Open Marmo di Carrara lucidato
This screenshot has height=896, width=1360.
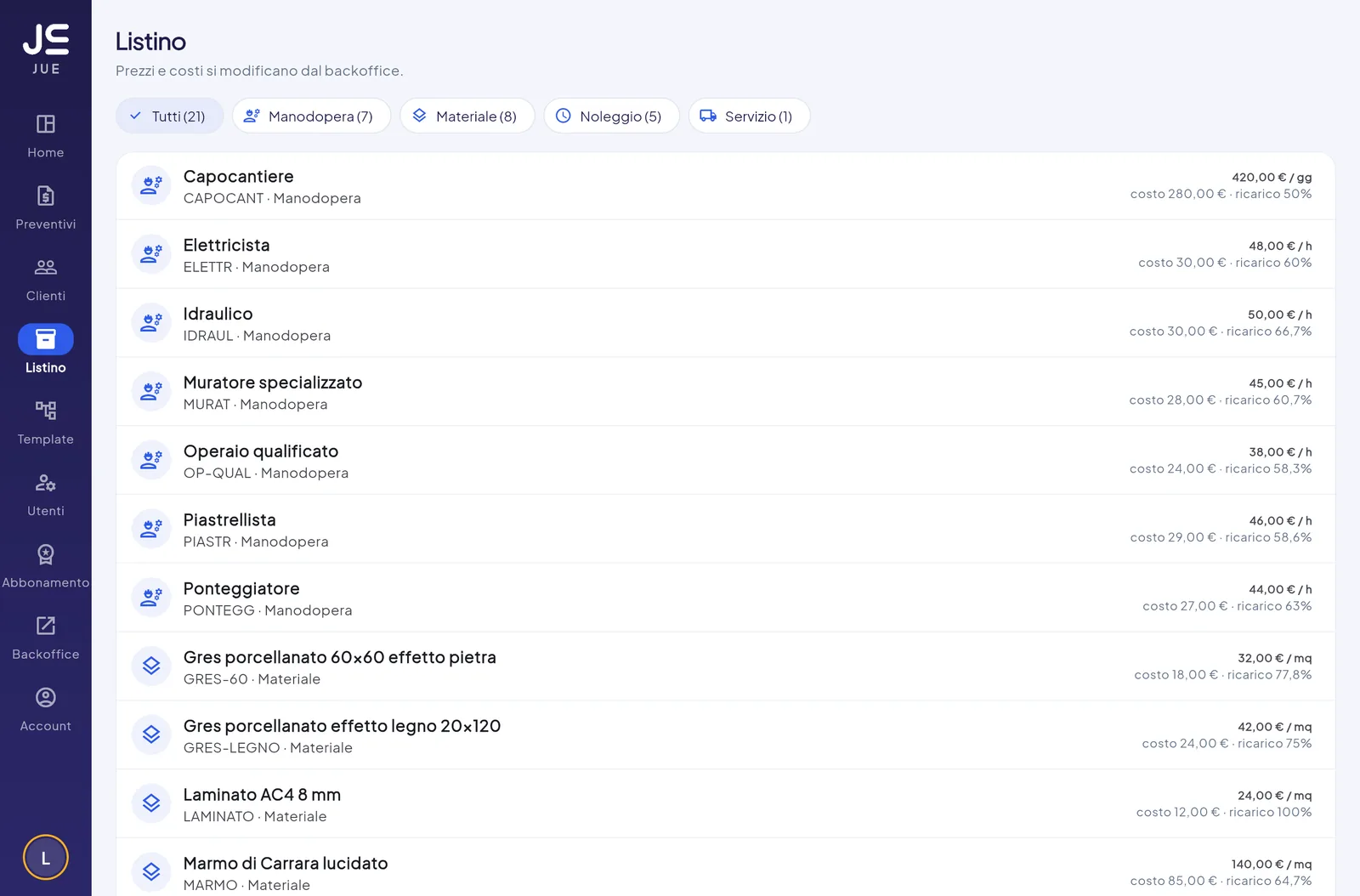pyautogui.click(x=286, y=864)
